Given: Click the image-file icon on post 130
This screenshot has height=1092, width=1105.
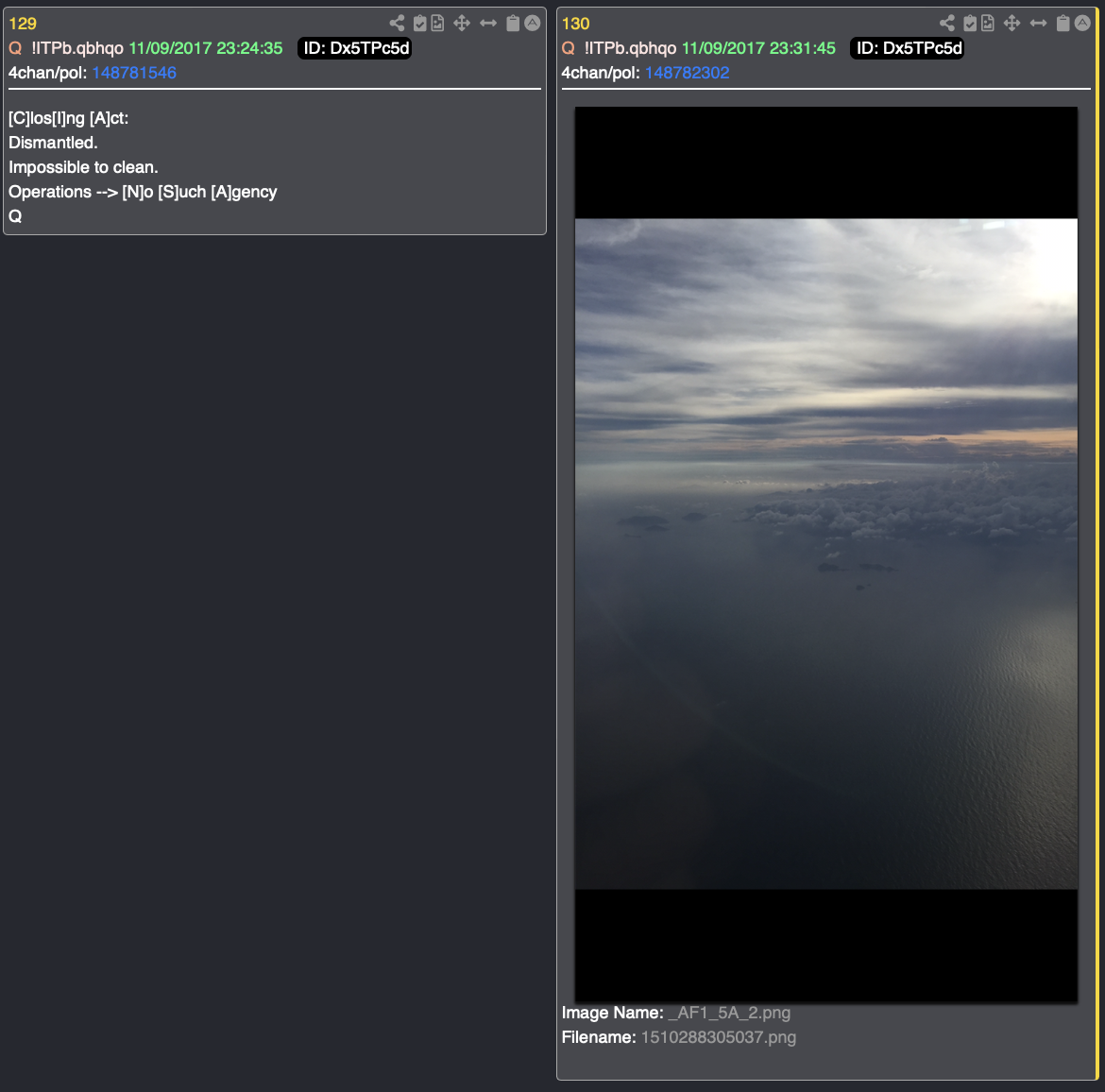Looking at the screenshot, I should point(988,24).
